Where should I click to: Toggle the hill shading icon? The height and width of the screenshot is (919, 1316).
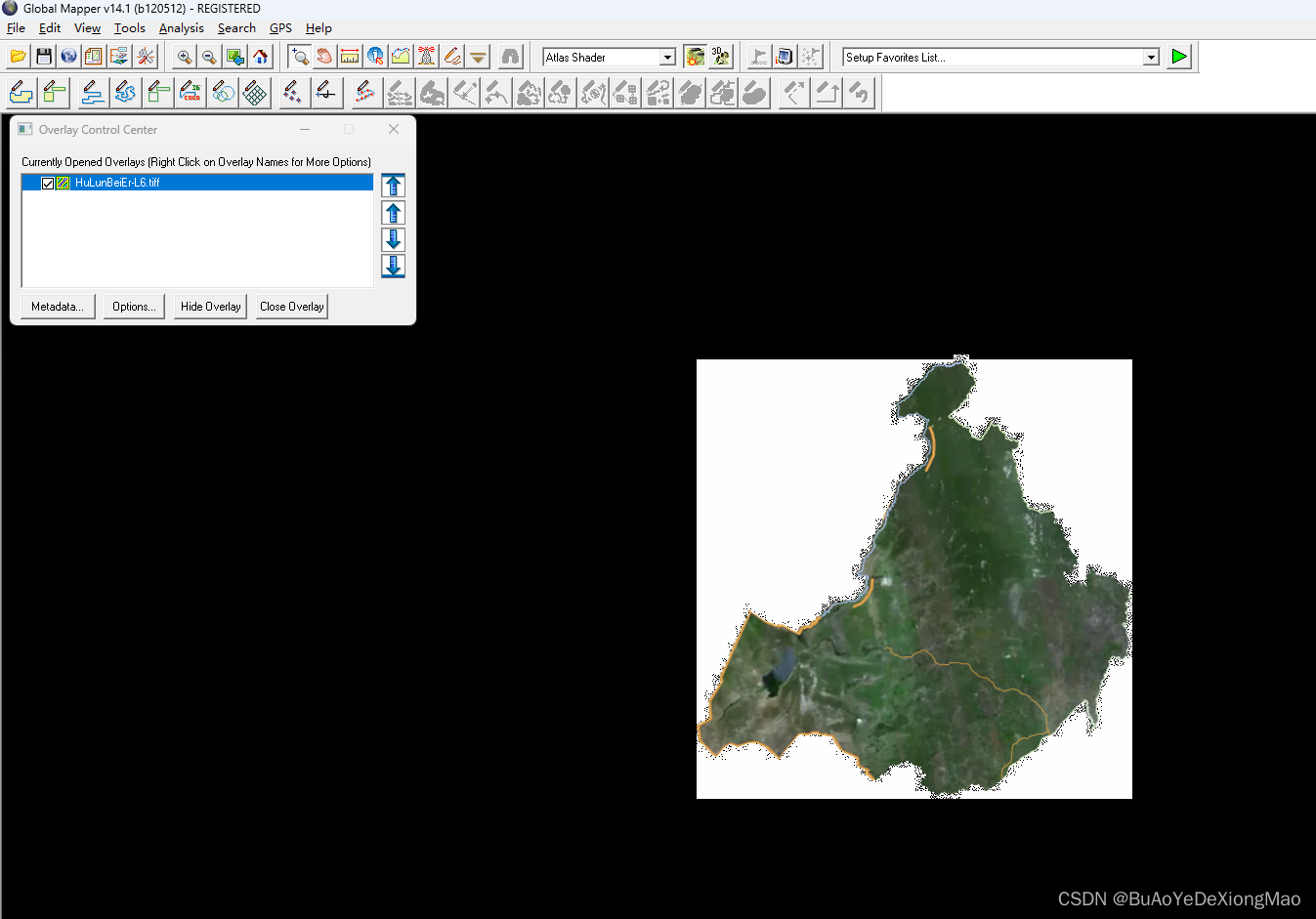pyautogui.click(x=695, y=57)
